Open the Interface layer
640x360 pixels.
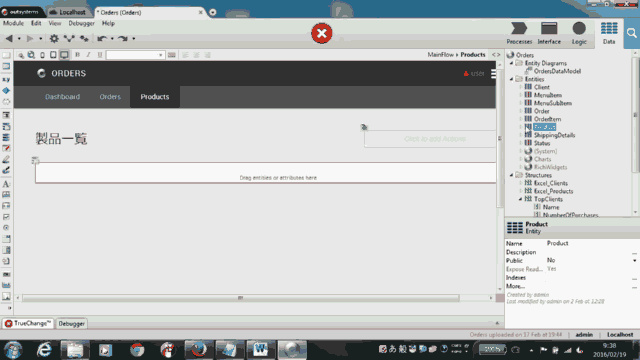549,33
